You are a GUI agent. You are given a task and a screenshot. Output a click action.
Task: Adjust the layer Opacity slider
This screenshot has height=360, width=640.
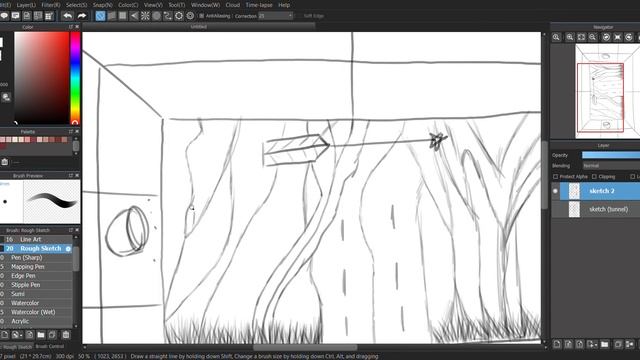[x=611, y=155]
